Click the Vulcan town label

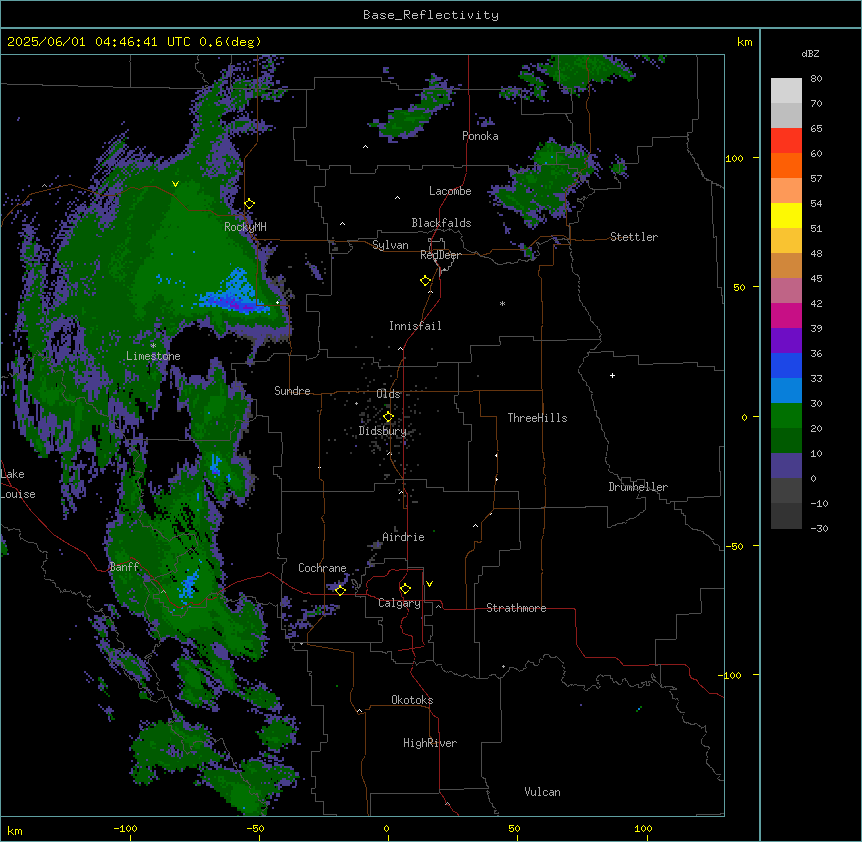[x=542, y=792]
